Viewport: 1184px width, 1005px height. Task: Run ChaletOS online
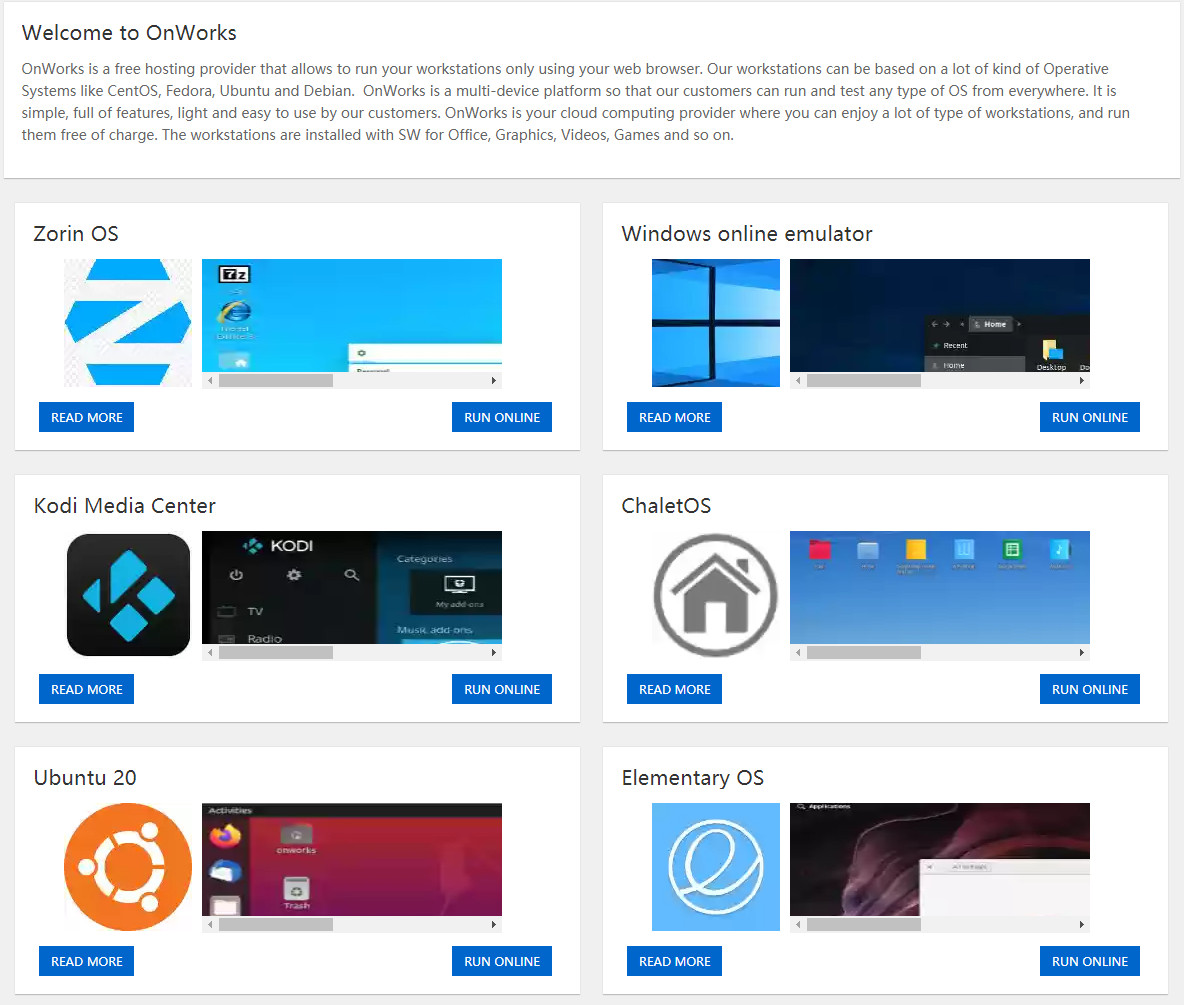click(1090, 689)
